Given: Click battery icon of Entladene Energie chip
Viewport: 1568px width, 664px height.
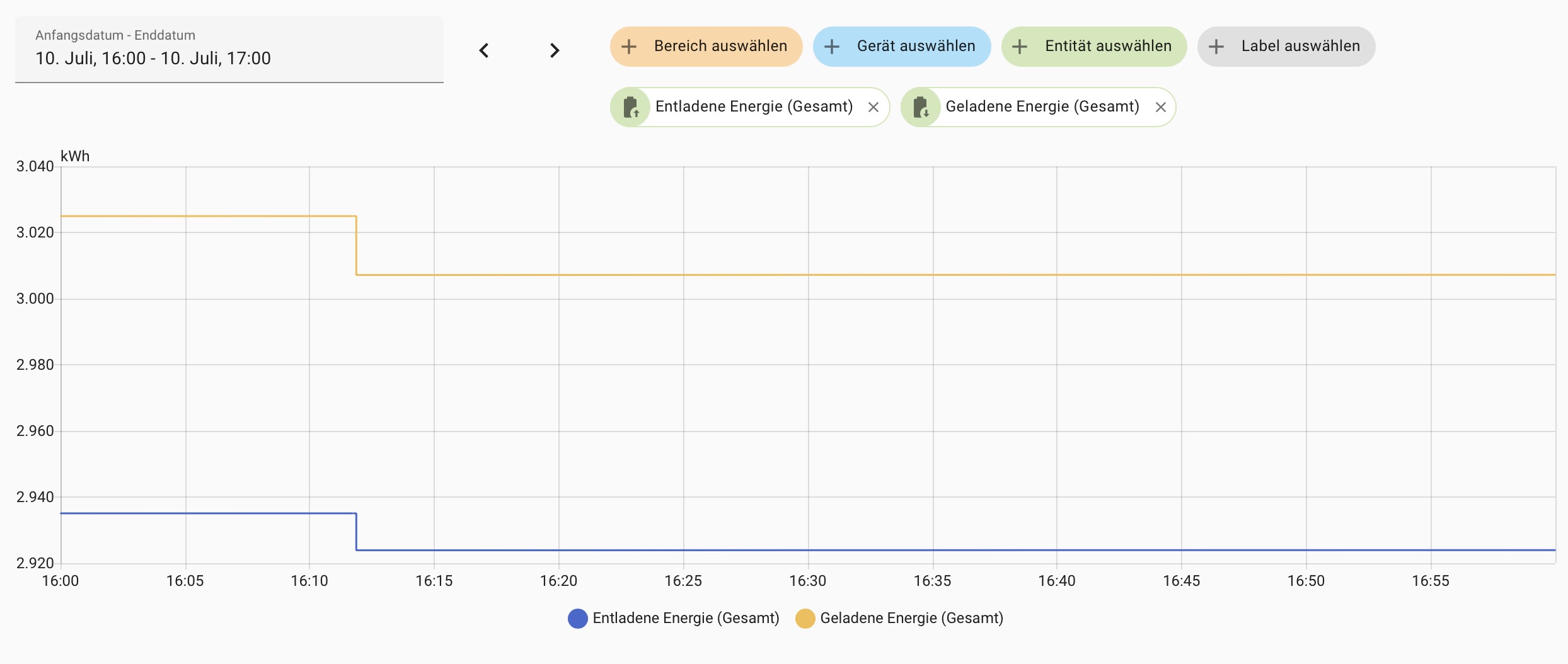Looking at the screenshot, I should (631, 107).
